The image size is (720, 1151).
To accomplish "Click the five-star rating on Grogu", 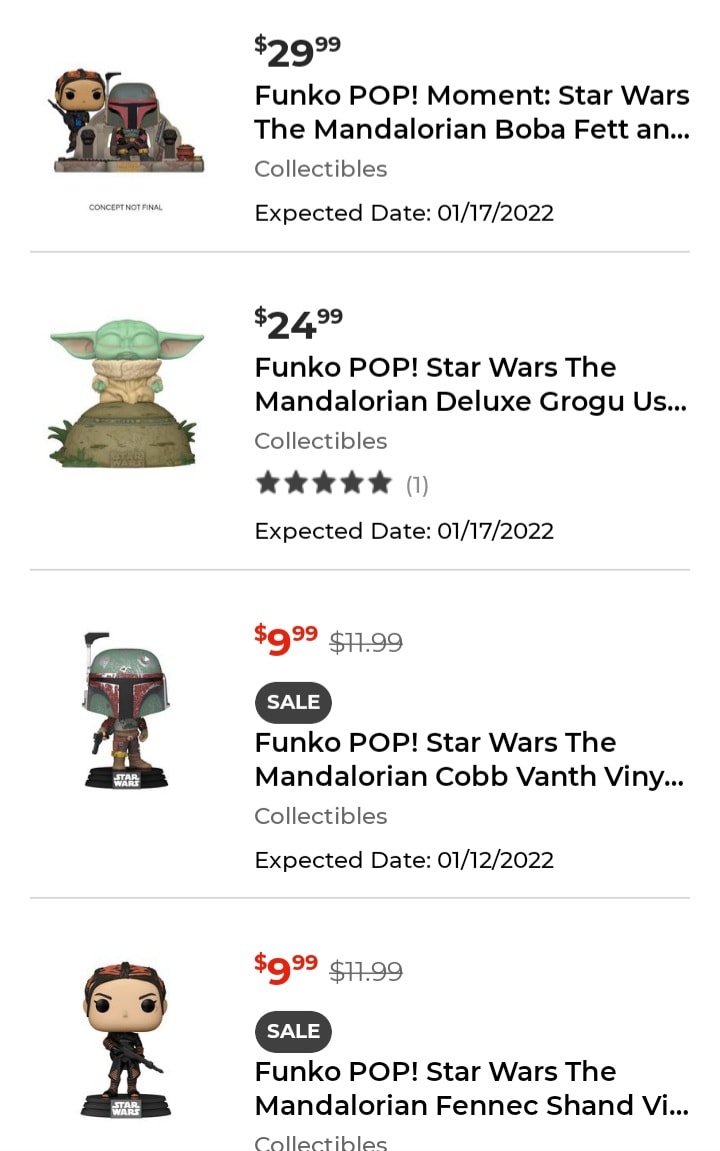I will coord(323,485).
